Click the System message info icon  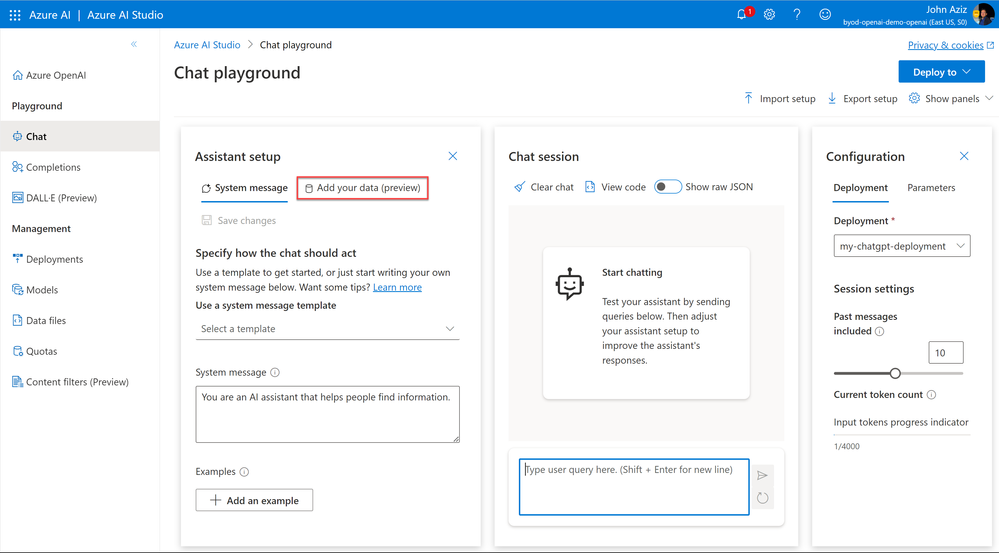click(x=275, y=372)
